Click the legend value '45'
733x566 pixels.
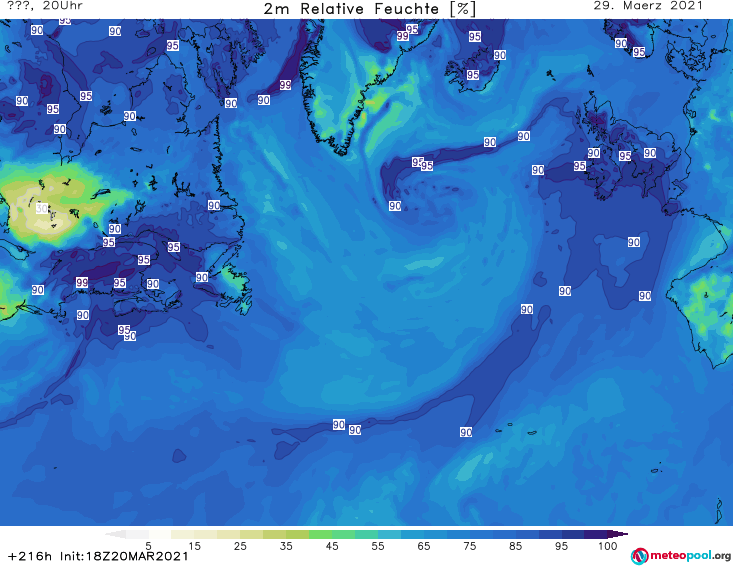(332, 545)
